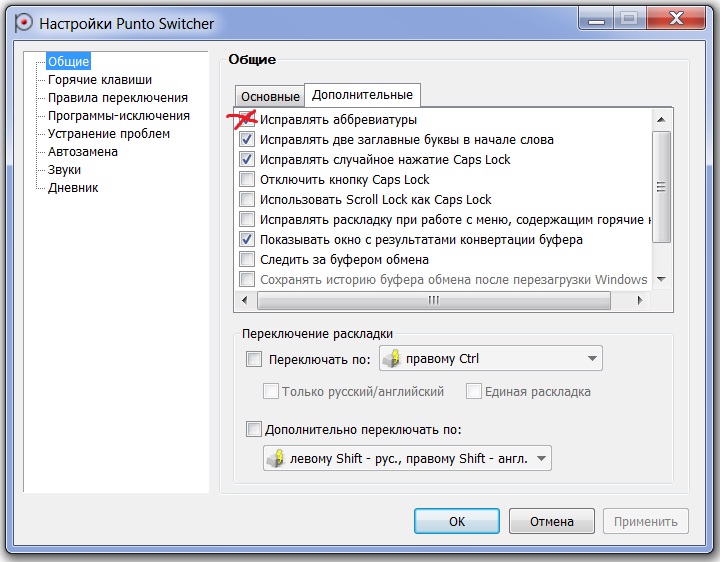Click the keyboard icon beside правому Ctrl

(392, 359)
